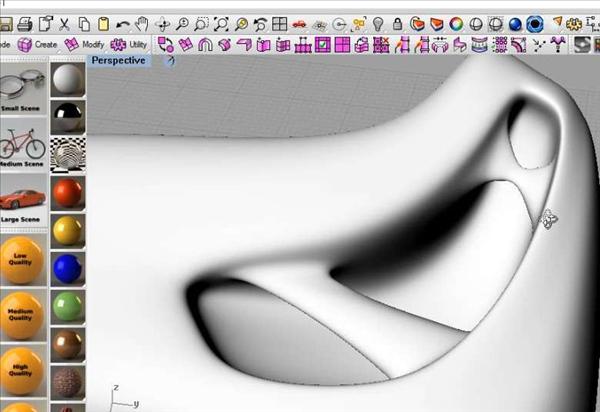Image resolution: width=600 pixels, height=412 pixels.
Task: Pick the yellow material sphere
Action: coord(68,231)
